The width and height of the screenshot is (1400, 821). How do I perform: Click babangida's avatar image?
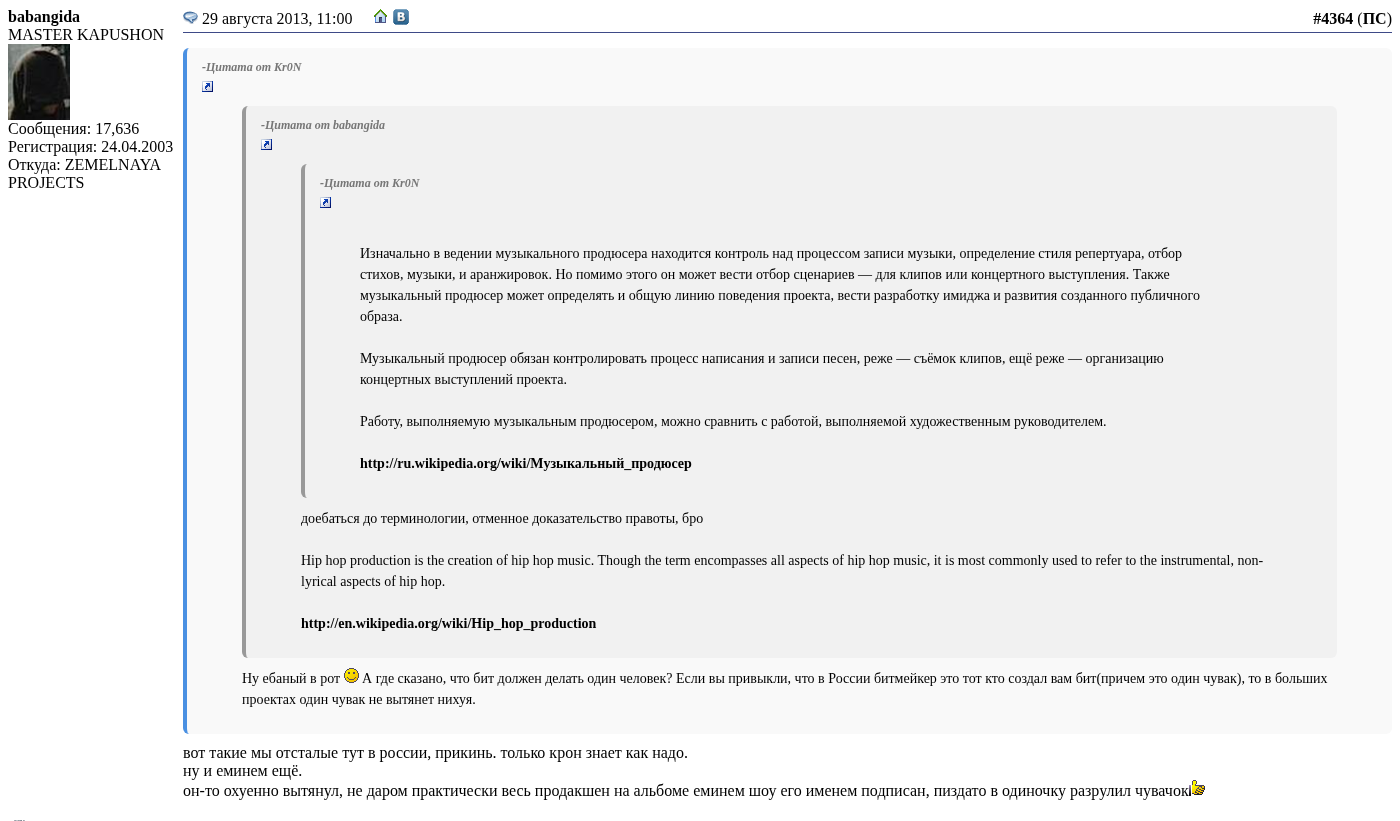[39, 82]
